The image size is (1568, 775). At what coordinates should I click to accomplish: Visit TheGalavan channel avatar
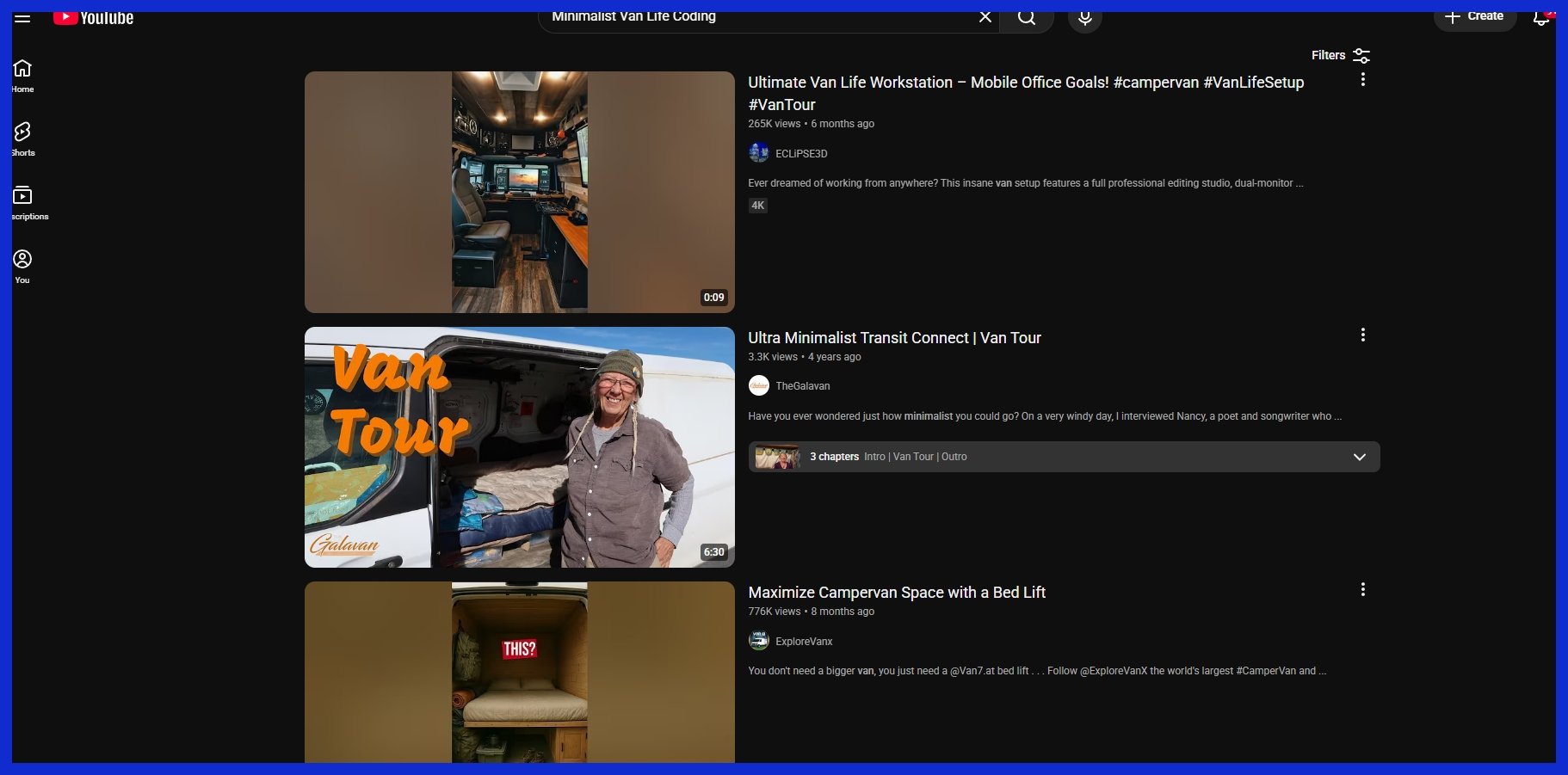pos(758,386)
